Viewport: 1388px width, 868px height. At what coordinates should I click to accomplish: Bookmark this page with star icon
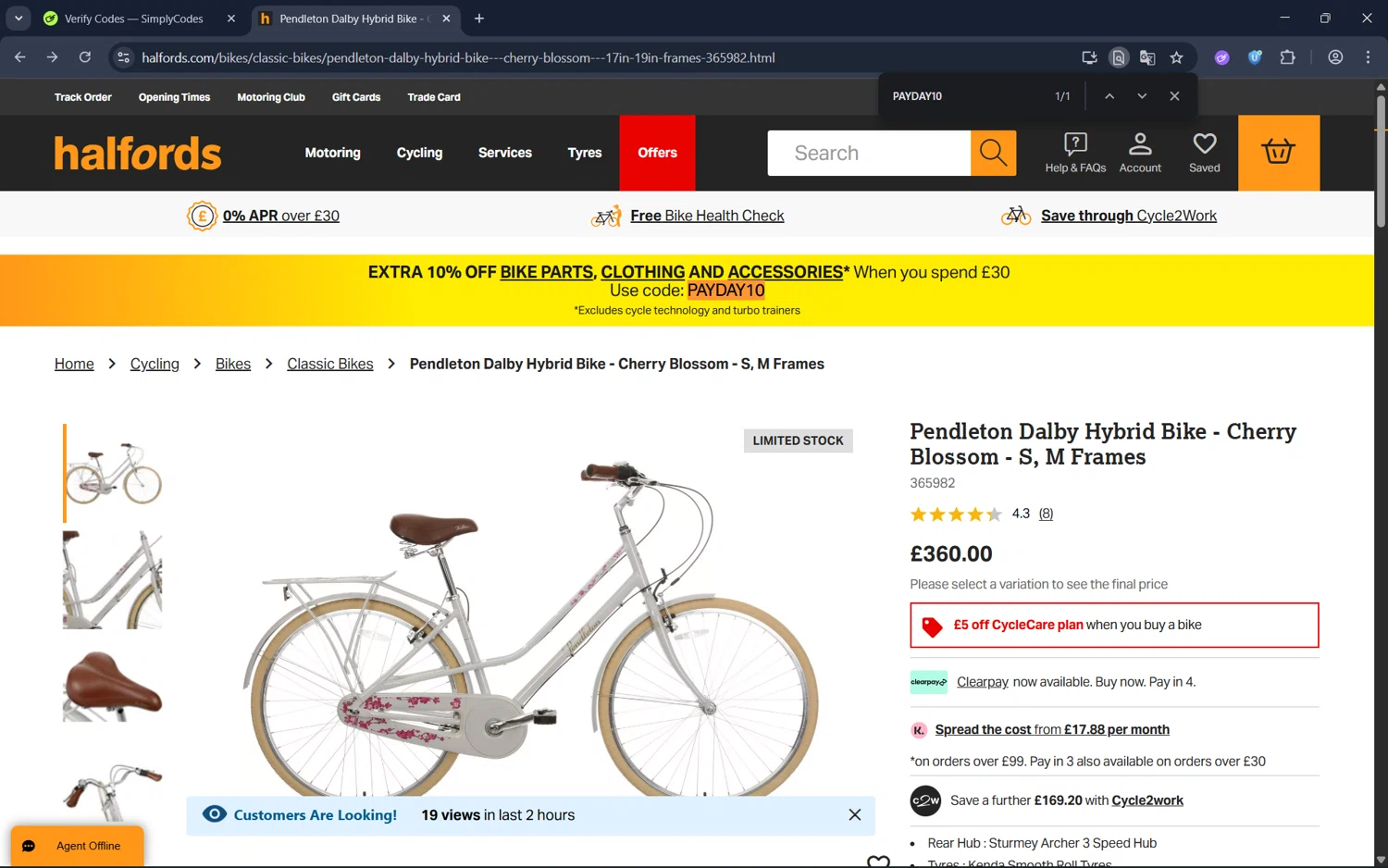(1176, 57)
